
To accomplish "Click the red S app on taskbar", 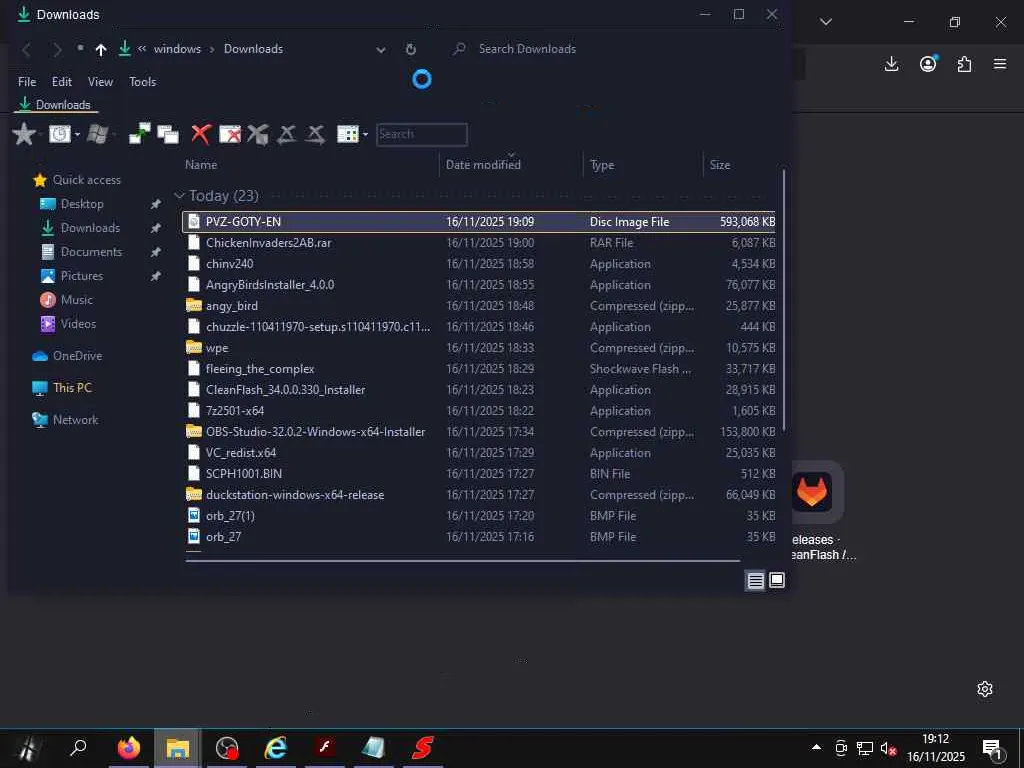I will tap(423, 748).
